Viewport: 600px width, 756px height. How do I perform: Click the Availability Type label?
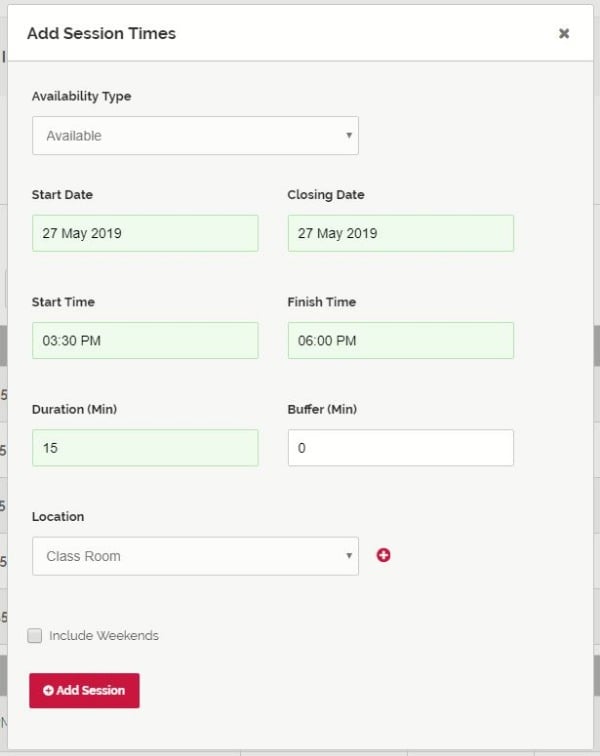pos(82,96)
